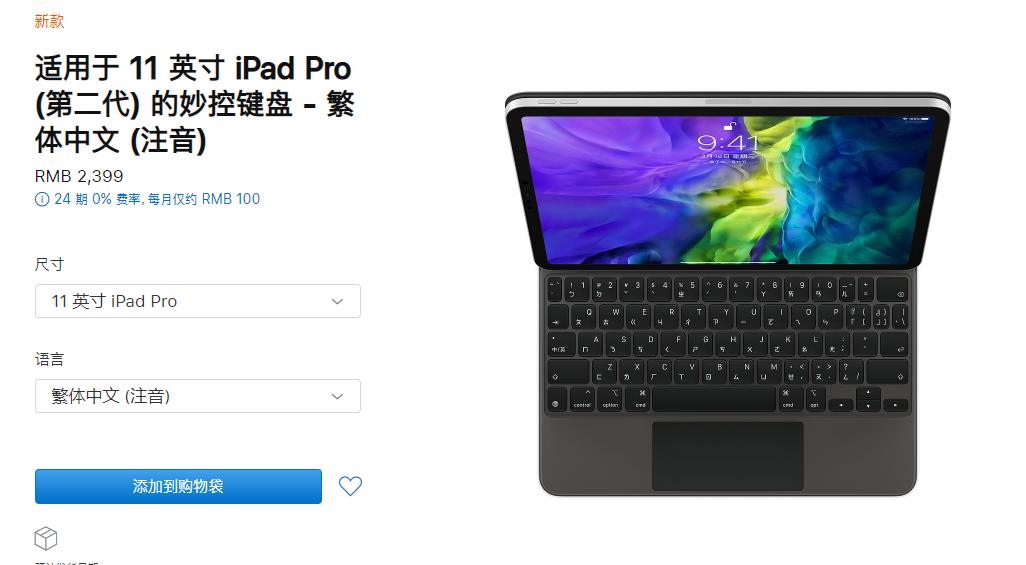Screen dimensions: 1026x565
Task: Click the lock icon on the iPad screen
Action: (x=729, y=126)
